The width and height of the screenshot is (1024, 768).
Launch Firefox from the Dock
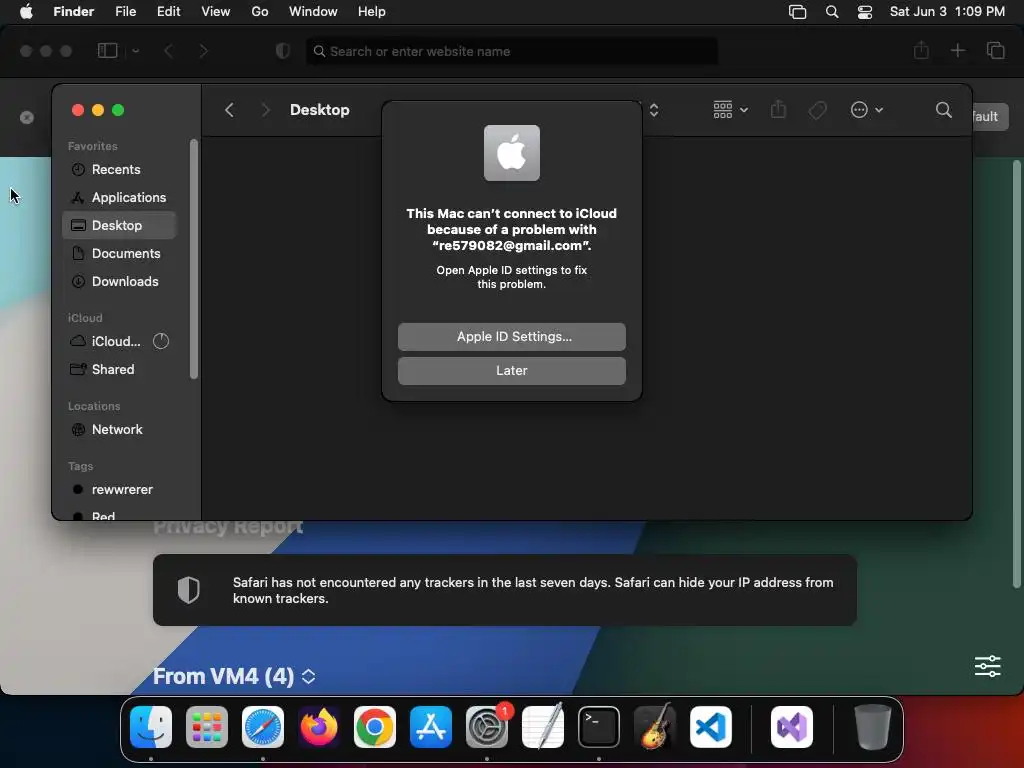pos(319,727)
